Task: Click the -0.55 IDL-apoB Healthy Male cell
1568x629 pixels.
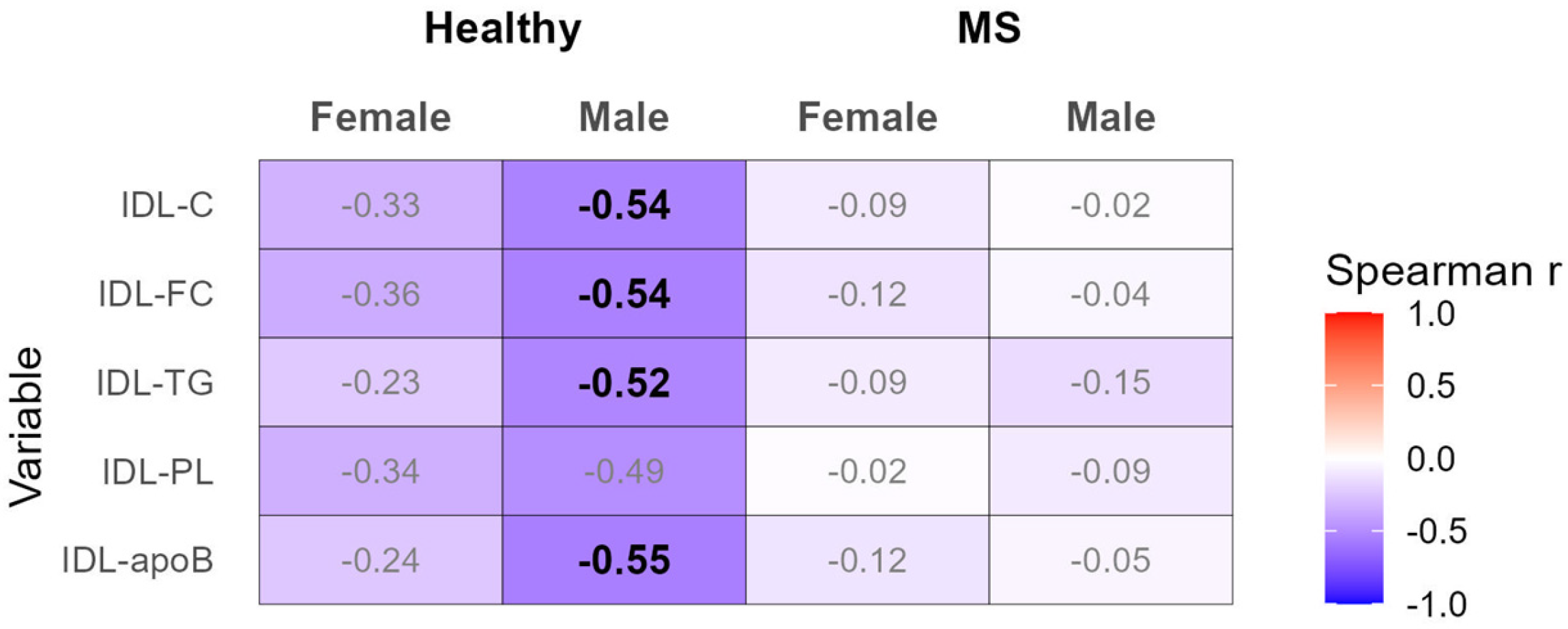Action: (x=624, y=560)
